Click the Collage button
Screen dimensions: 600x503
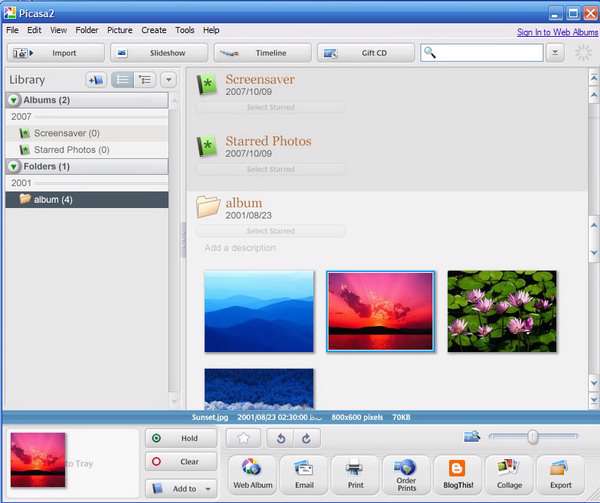(x=509, y=475)
